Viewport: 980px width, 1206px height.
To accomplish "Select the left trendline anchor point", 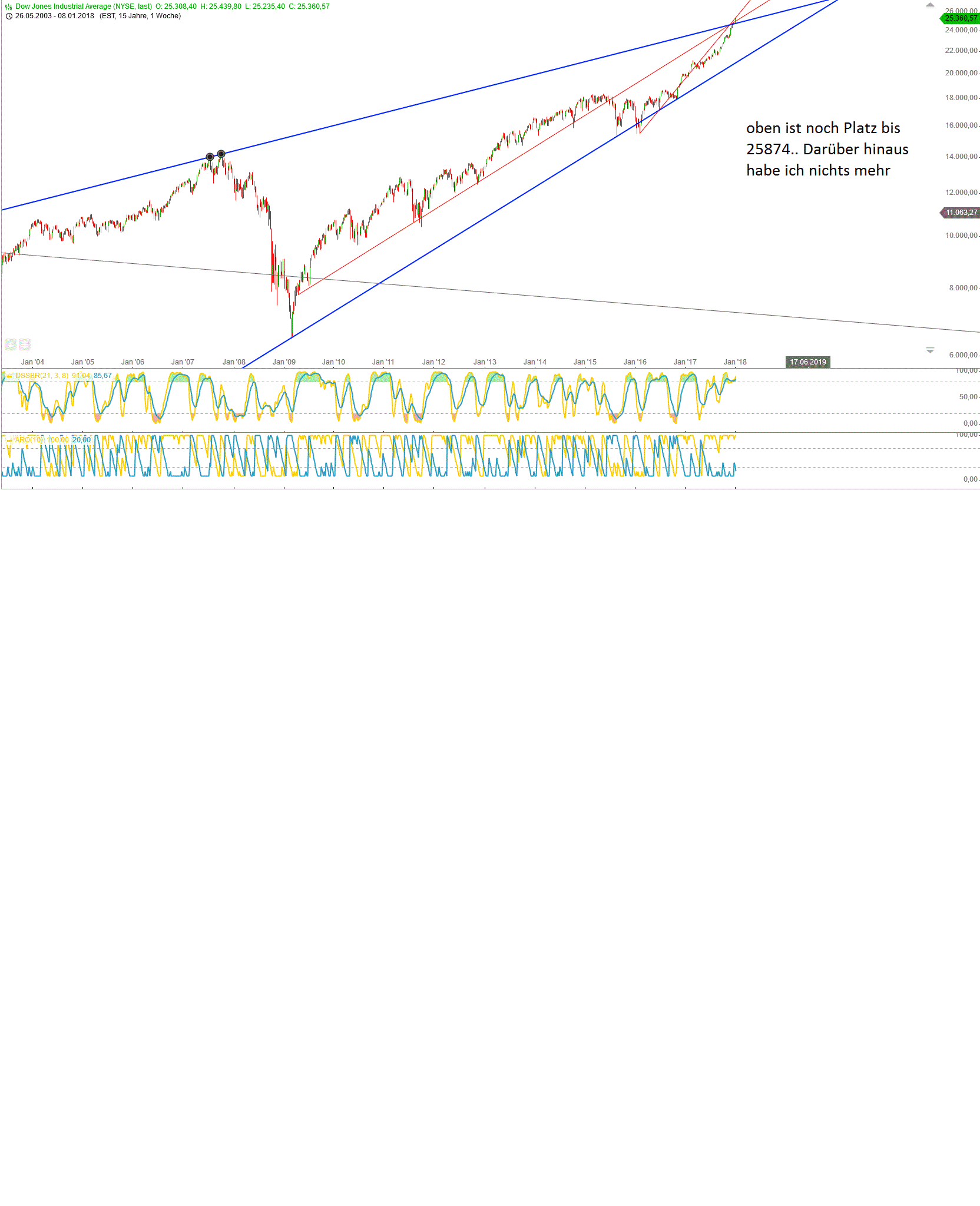I will 210,157.
